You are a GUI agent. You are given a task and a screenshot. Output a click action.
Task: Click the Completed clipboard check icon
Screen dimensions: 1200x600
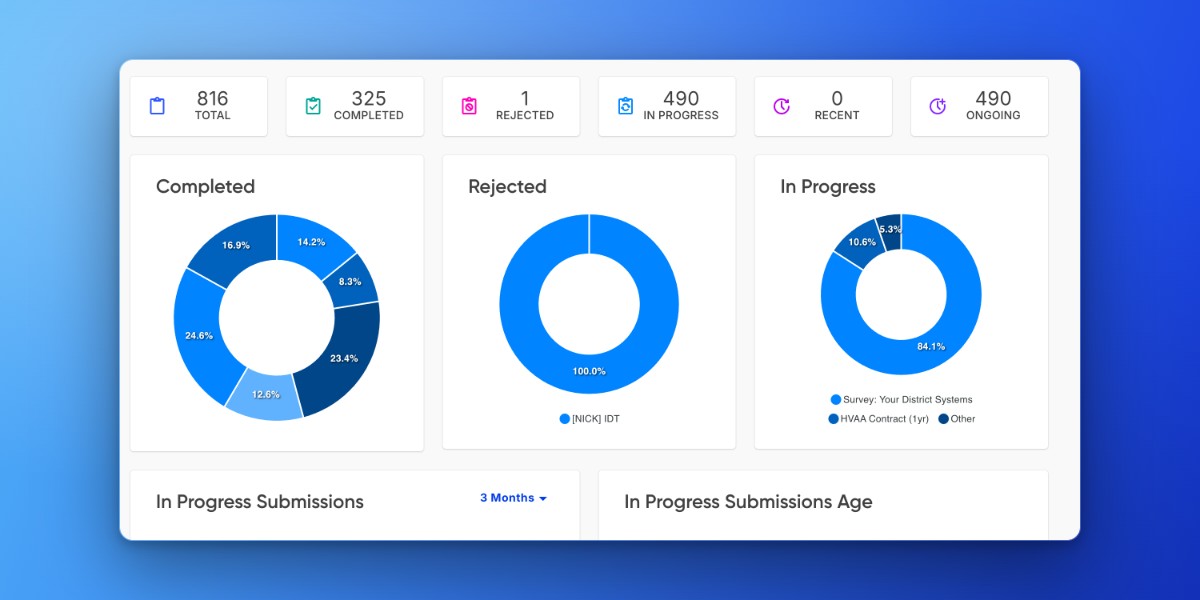coord(313,106)
